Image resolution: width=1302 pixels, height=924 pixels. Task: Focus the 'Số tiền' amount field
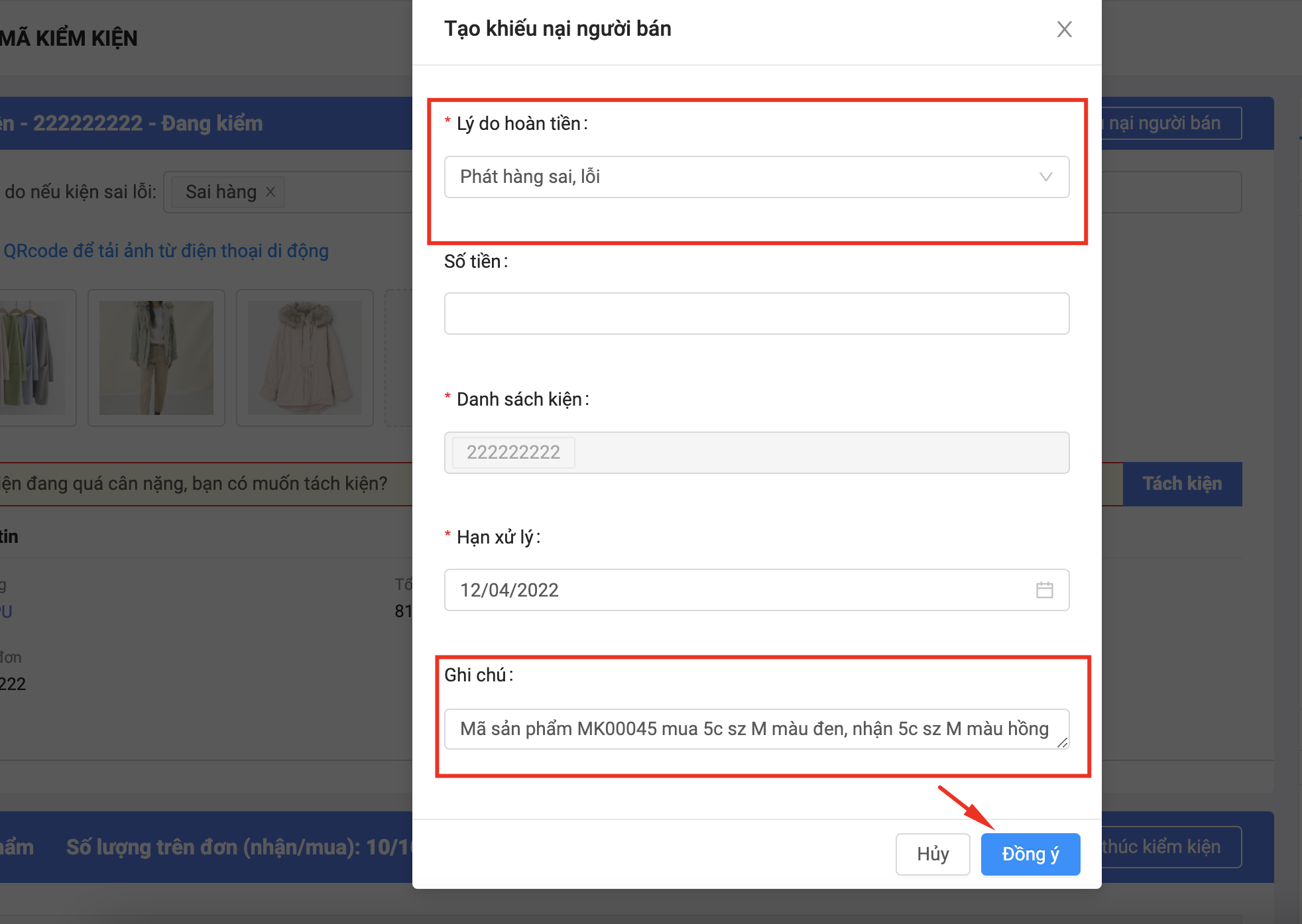pyautogui.click(x=756, y=314)
